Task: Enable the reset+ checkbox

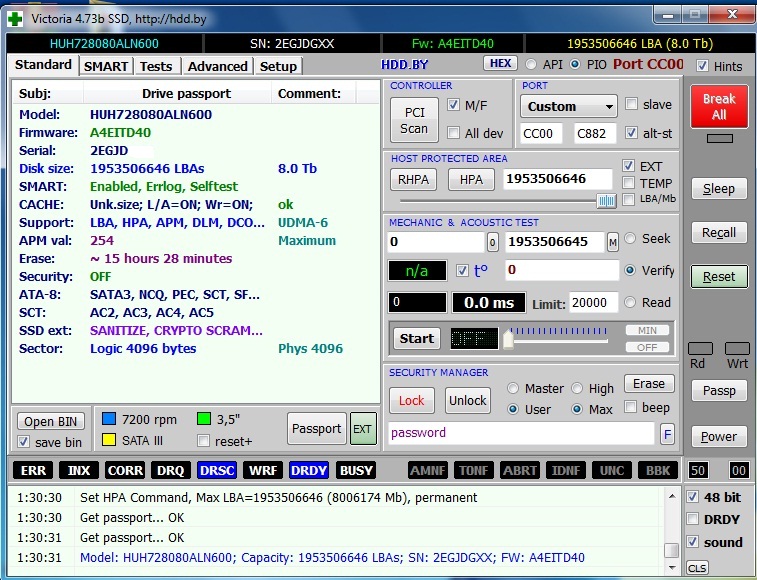Action: [204, 440]
